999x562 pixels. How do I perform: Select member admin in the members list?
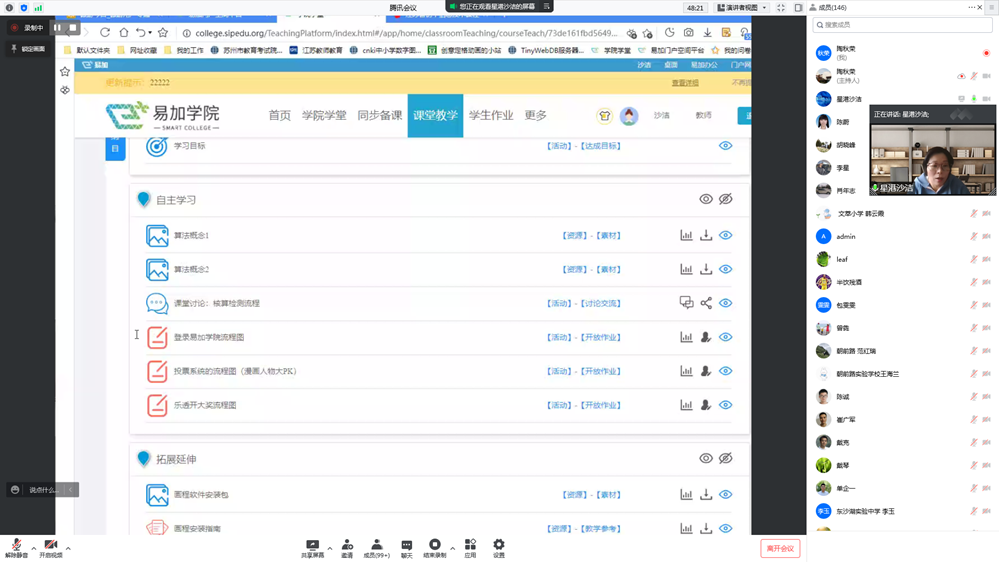pos(845,236)
